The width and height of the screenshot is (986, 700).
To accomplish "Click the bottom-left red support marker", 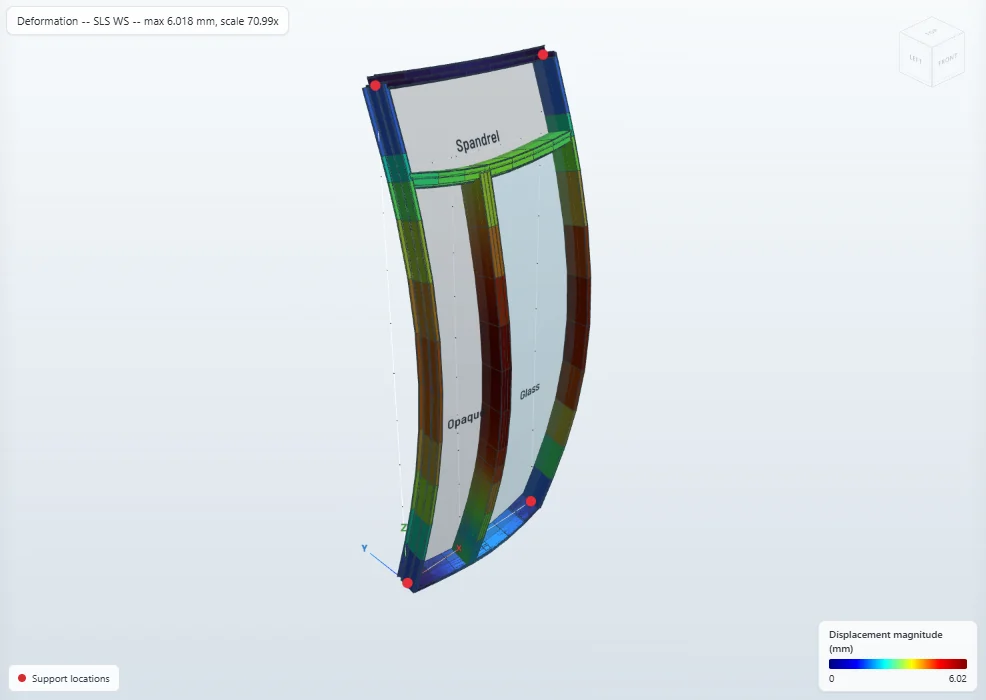I will 407,583.
